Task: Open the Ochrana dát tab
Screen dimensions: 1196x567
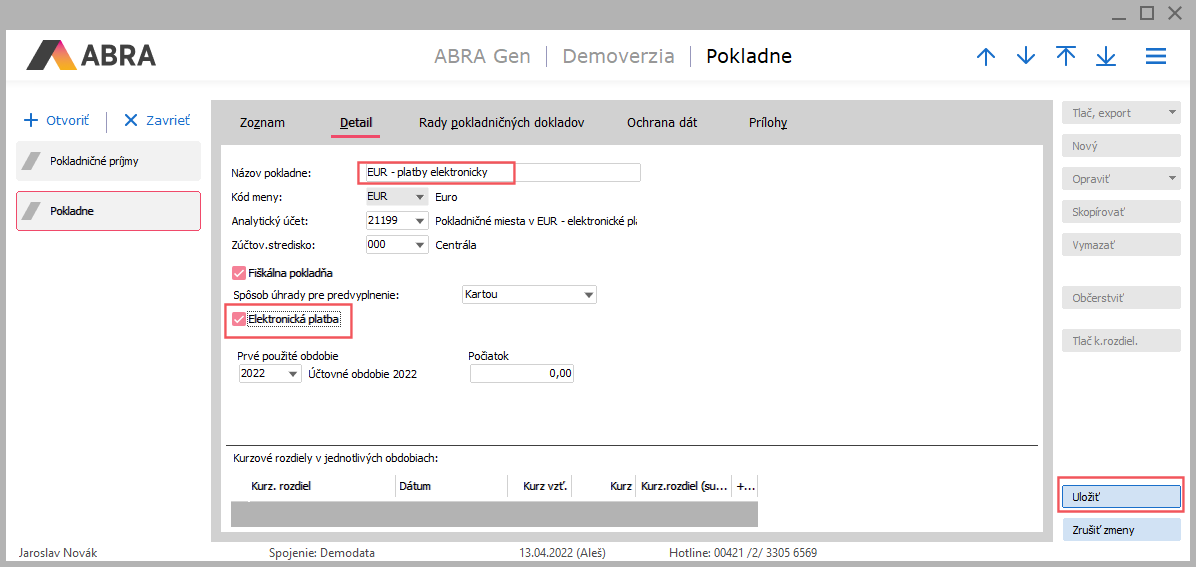Action: pos(662,123)
